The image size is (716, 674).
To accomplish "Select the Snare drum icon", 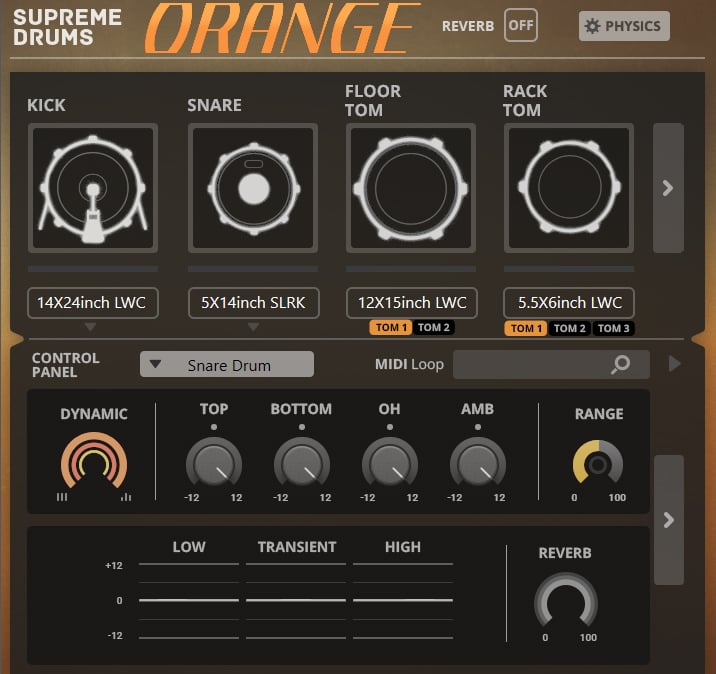I will pyautogui.click(x=253, y=187).
